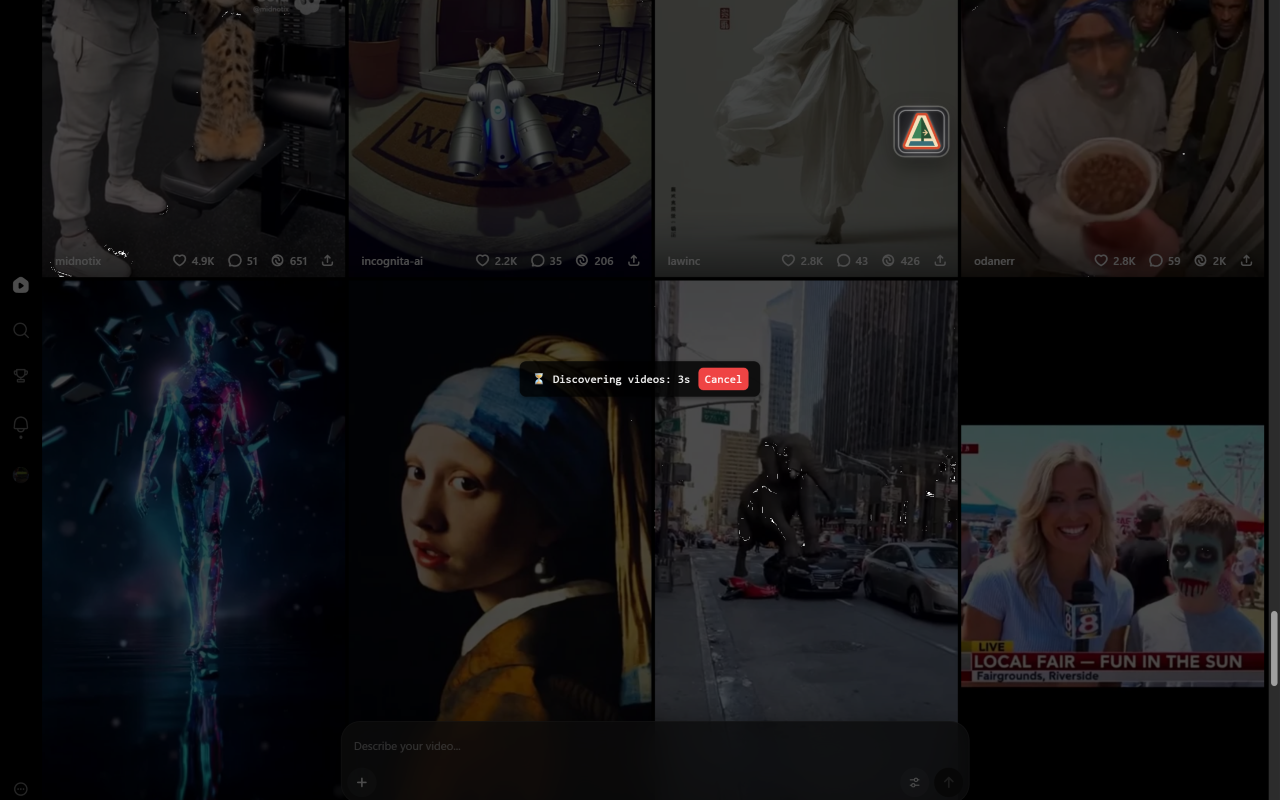The height and width of the screenshot is (800, 1280).
Task: Open incognita-ai's profile from their username
Action: (x=392, y=260)
